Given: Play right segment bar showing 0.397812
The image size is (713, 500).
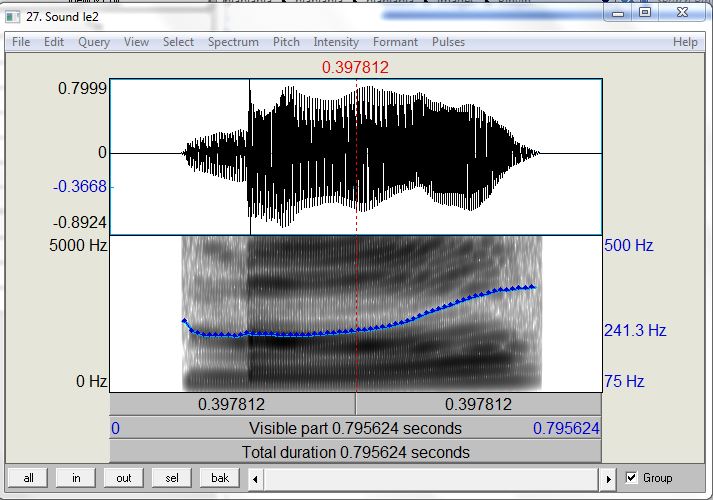Looking at the screenshot, I should (479, 404).
